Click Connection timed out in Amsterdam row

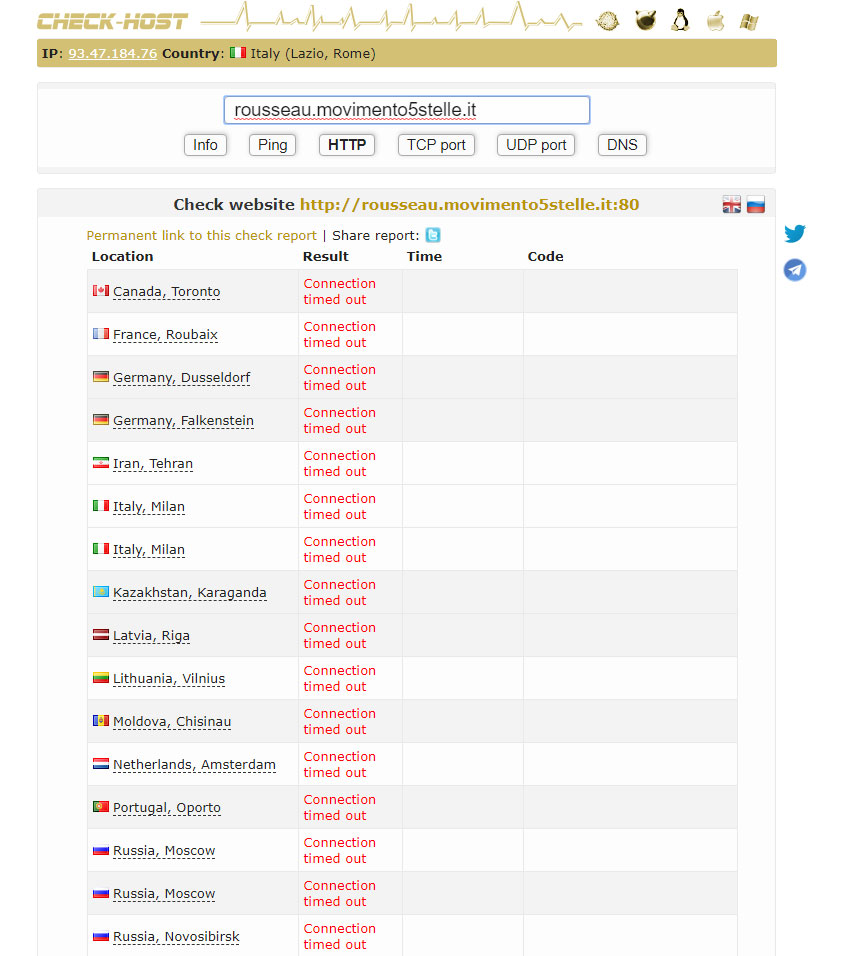(340, 765)
